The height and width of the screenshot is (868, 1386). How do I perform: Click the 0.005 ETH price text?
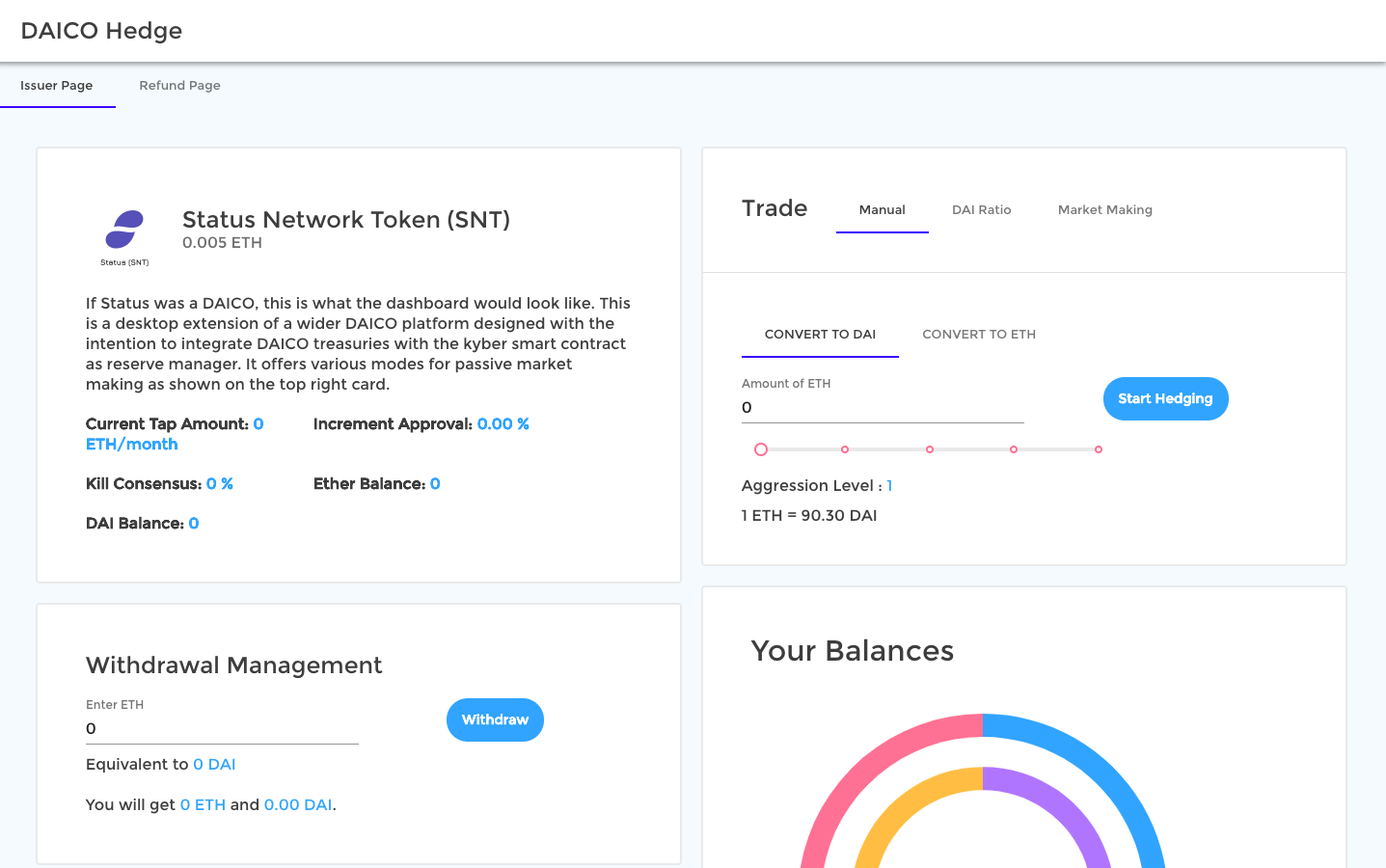click(222, 243)
